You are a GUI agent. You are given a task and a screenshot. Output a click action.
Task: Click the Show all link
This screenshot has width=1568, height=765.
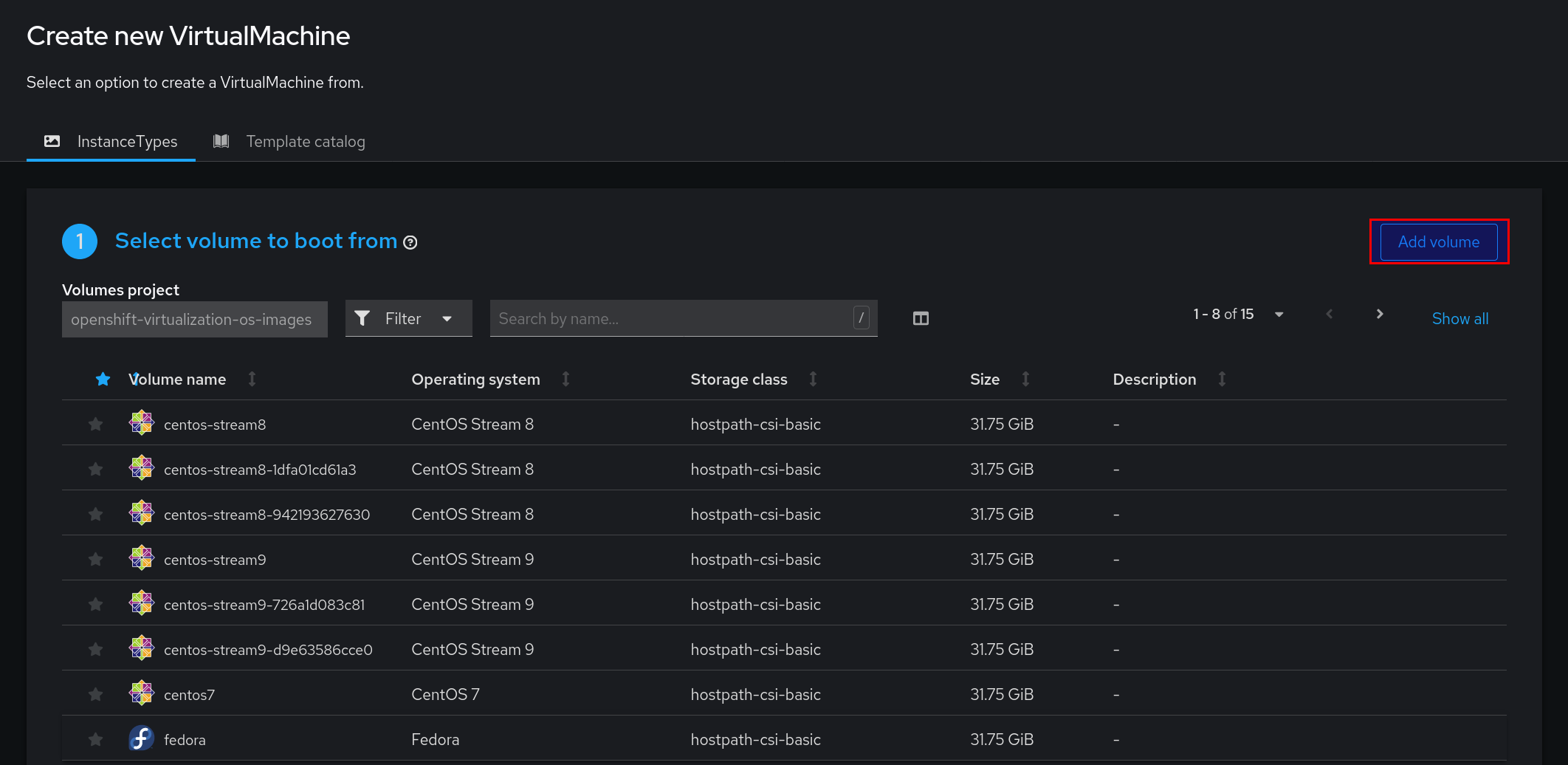[x=1459, y=318]
